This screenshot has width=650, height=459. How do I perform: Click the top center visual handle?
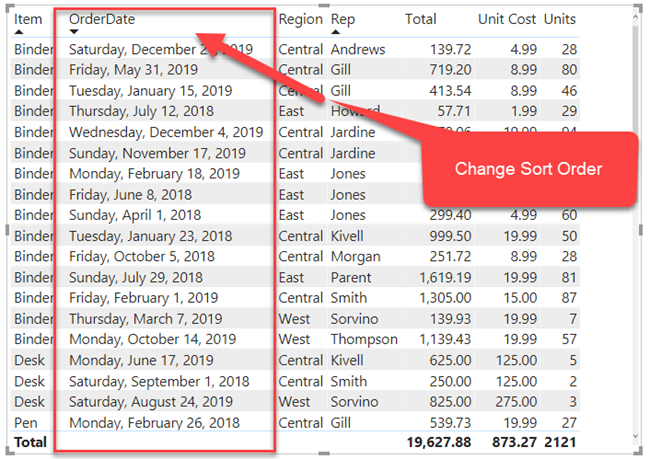[x=324, y=5]
